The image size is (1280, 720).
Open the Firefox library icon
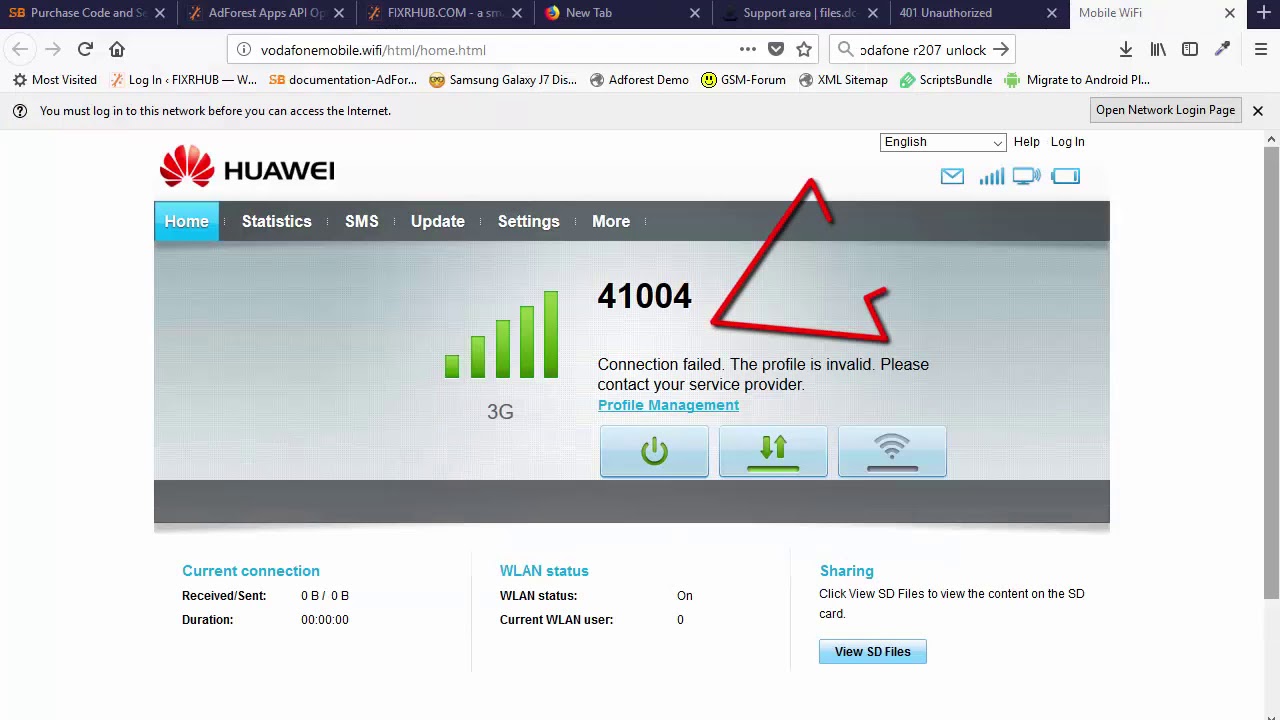[x=1158, y=49]
